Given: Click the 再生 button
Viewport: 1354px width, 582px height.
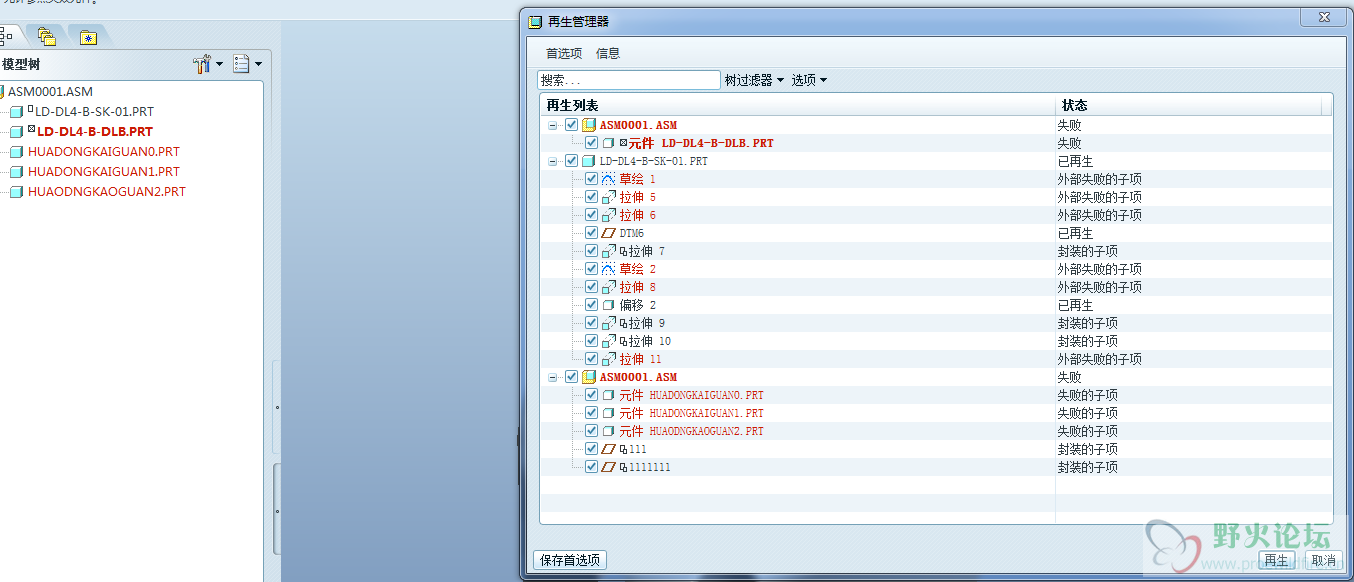Looking at the screenshot, I should pos(1276,560).
